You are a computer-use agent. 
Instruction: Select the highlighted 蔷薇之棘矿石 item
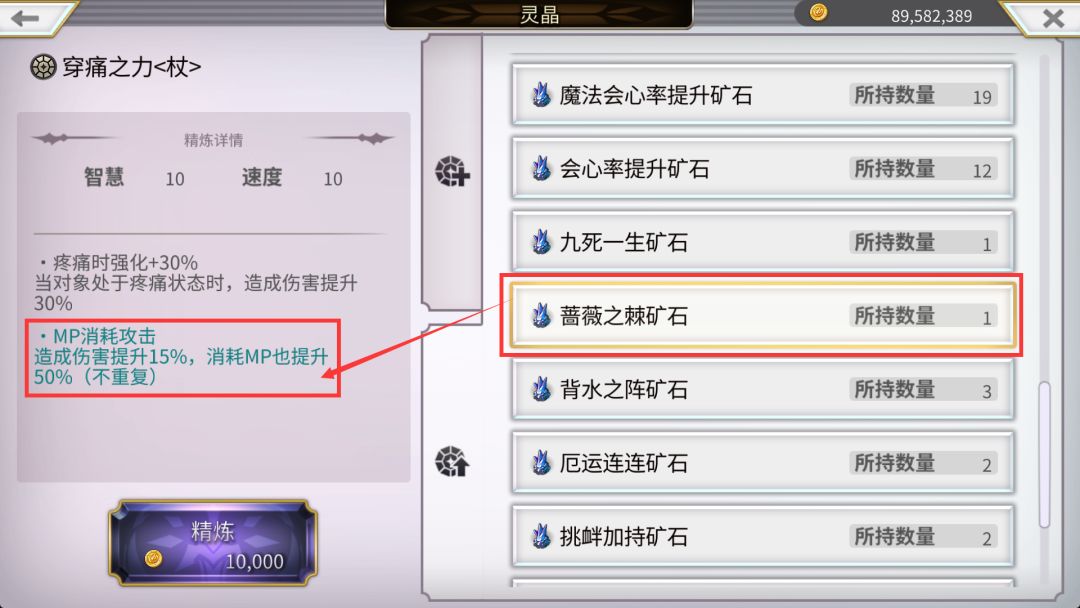pos(762,316)
